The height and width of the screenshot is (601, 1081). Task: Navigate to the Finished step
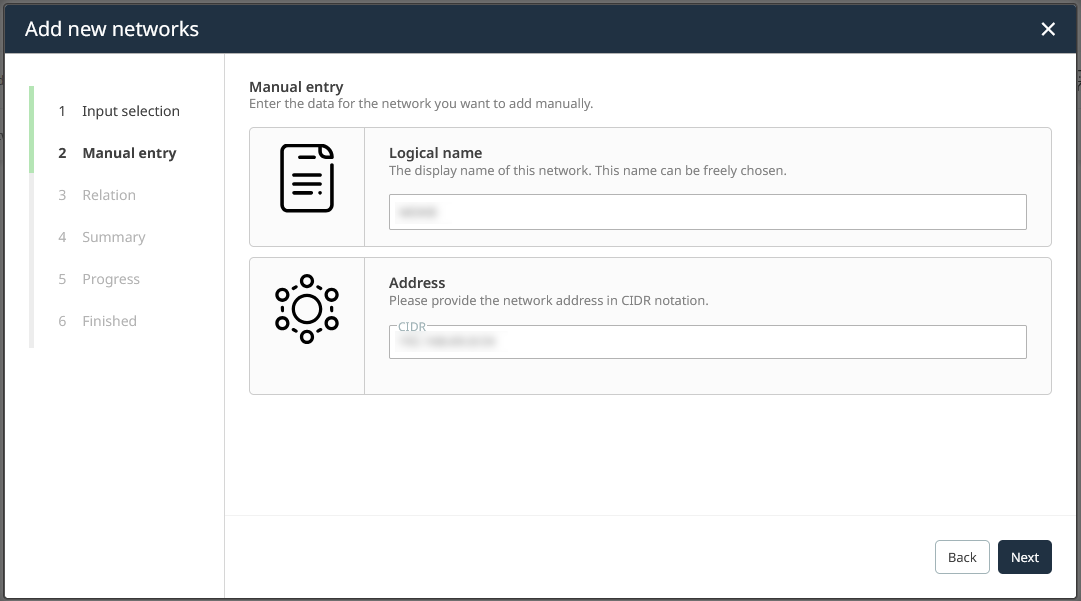(109, 321)
